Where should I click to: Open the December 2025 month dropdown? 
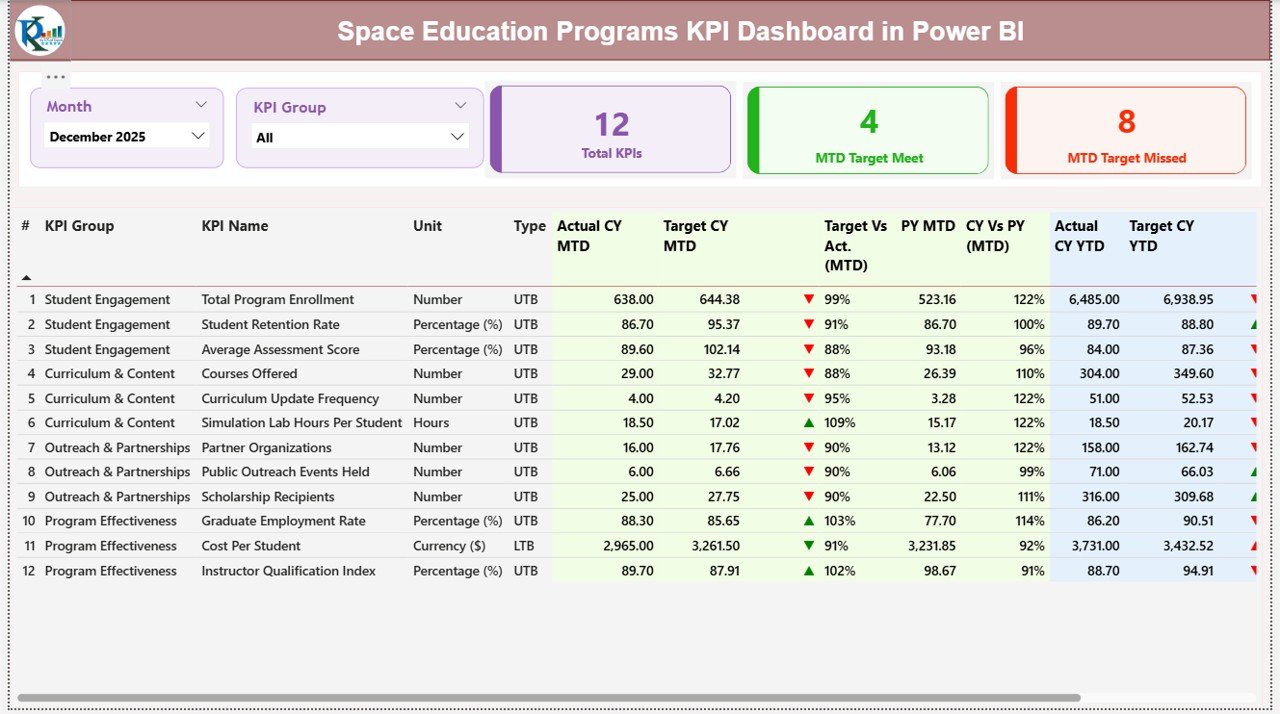click(x=200, y=135)
